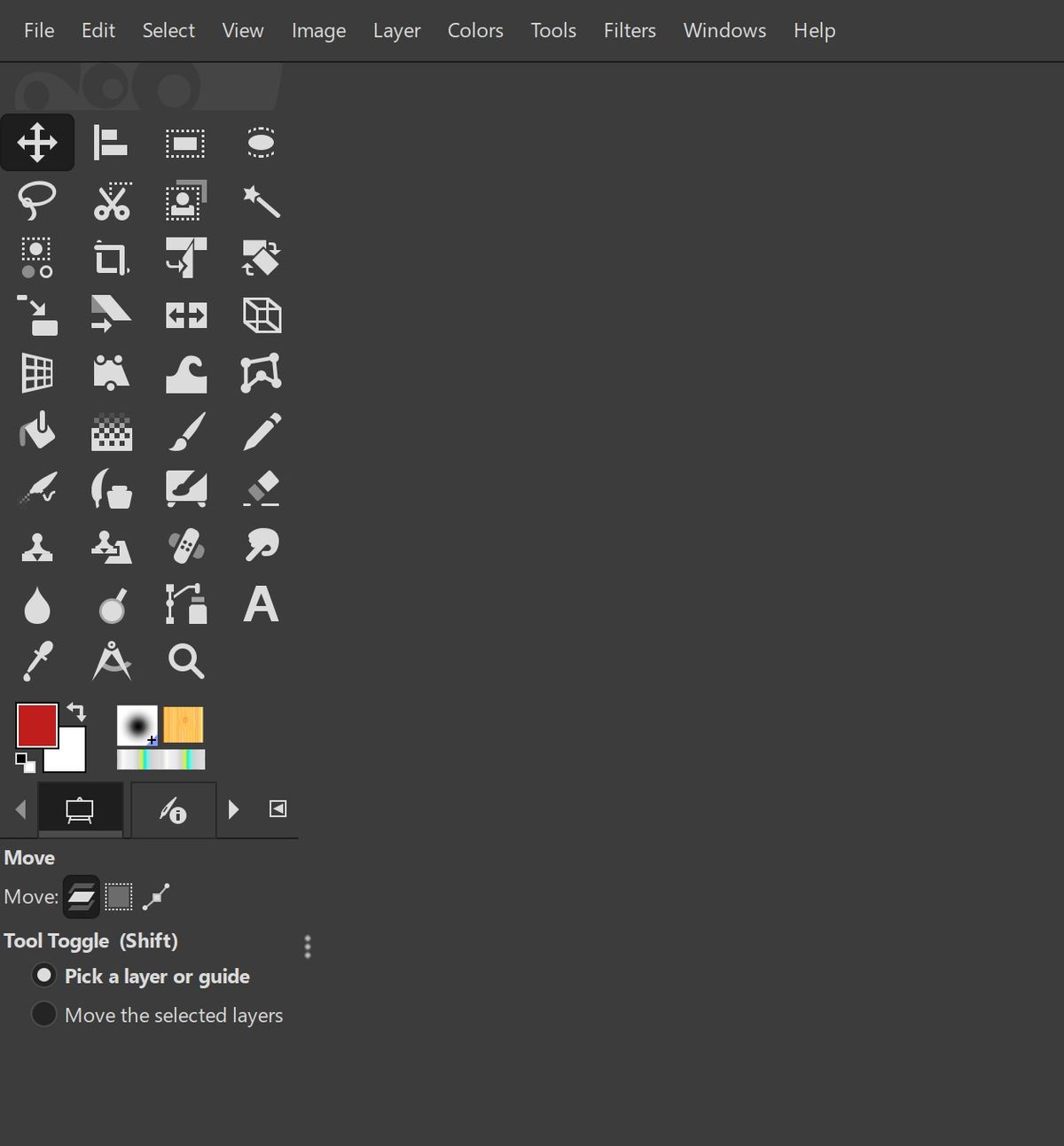The image size is (1064, 1146).
Task: Switch to the Pointer tab in the dock
Action: pyautogui.click(x=173, y=809)
